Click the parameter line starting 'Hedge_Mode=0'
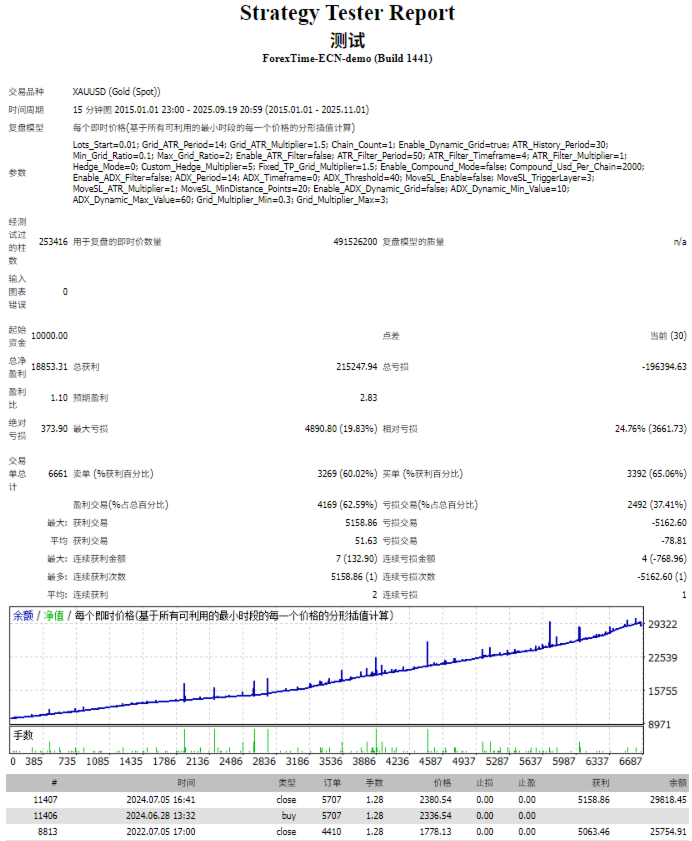Screen dimensions: 692x841 (358, 167)
